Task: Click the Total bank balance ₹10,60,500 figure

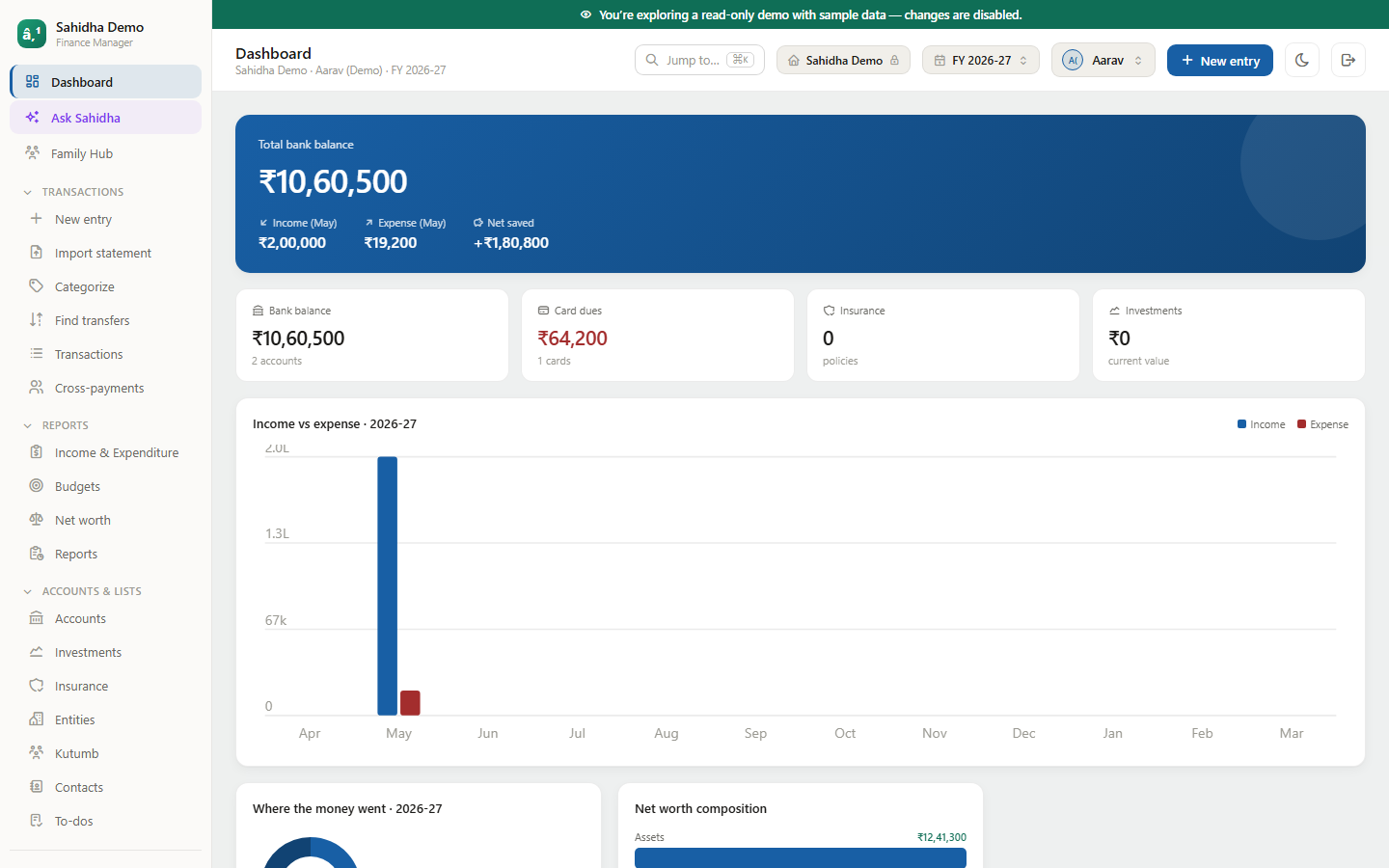Action: pyautogui.click(x=333, y=181)
